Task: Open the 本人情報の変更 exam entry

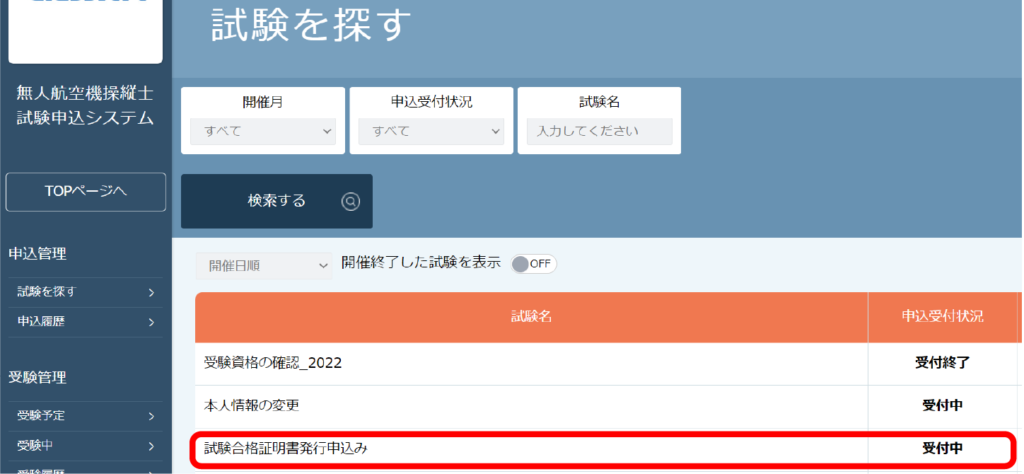Action: click(251, 405)
